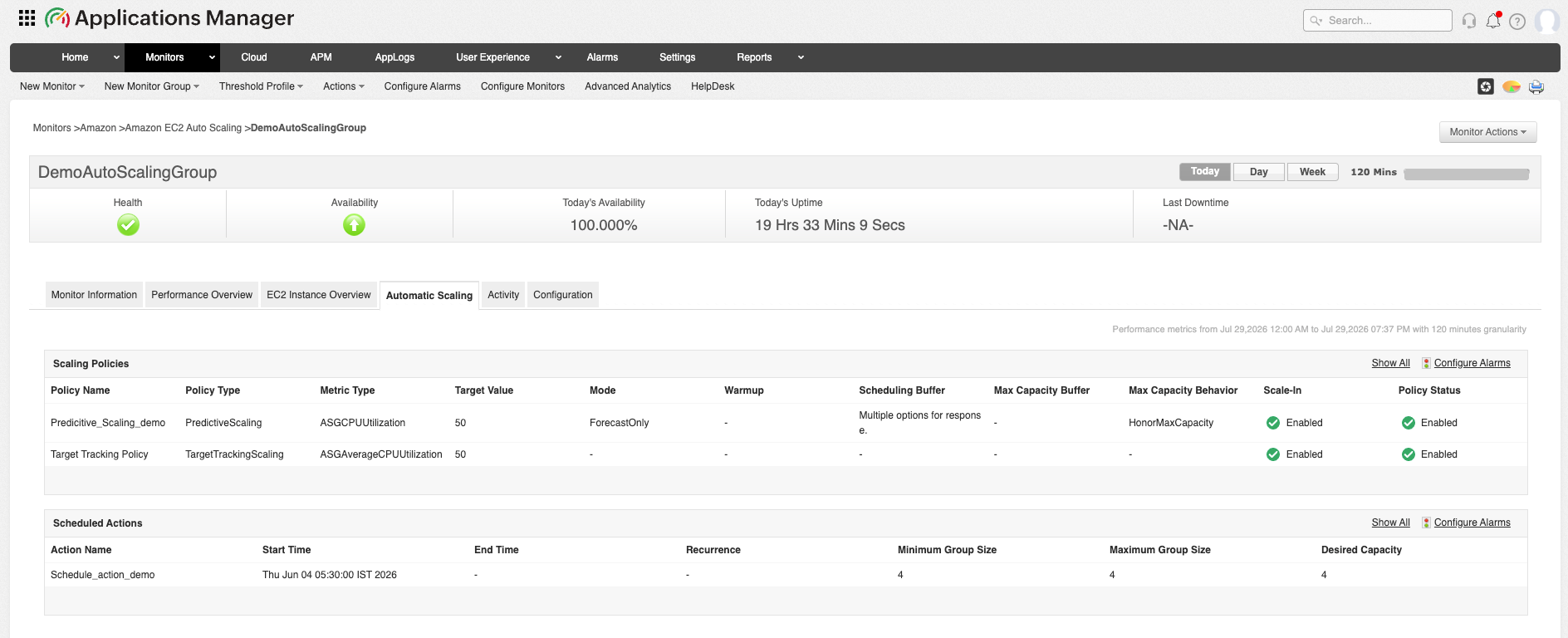1568x638 pixels.
Task: Go to the Home tab
Action: pos(75,57)
